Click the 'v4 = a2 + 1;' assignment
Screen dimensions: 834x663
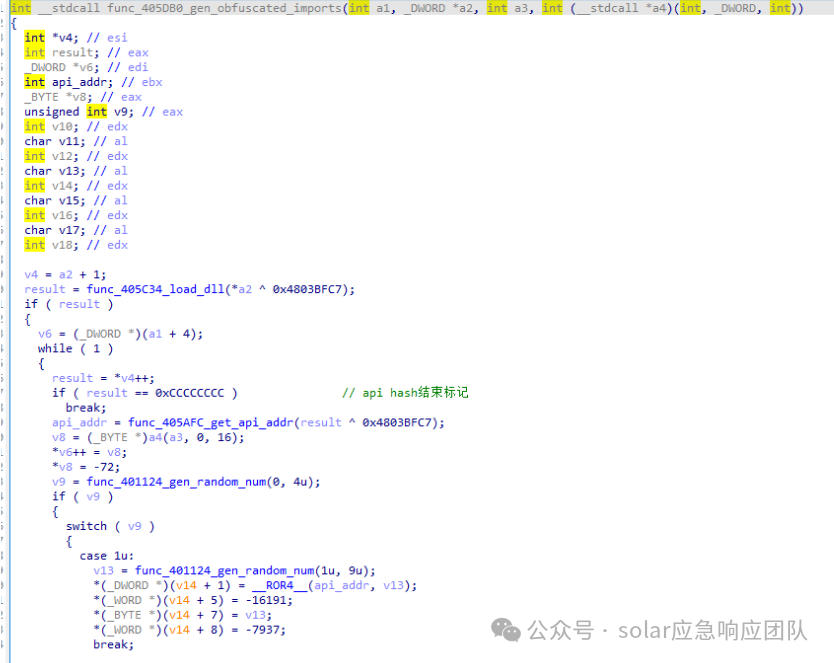click(65, 275)
